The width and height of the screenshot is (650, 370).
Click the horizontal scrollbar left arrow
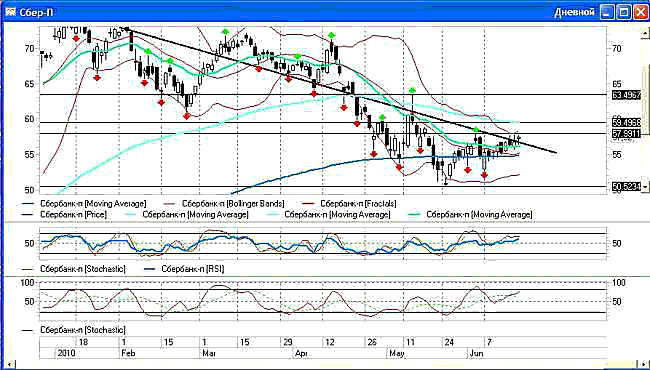click(x=10, y=365)
